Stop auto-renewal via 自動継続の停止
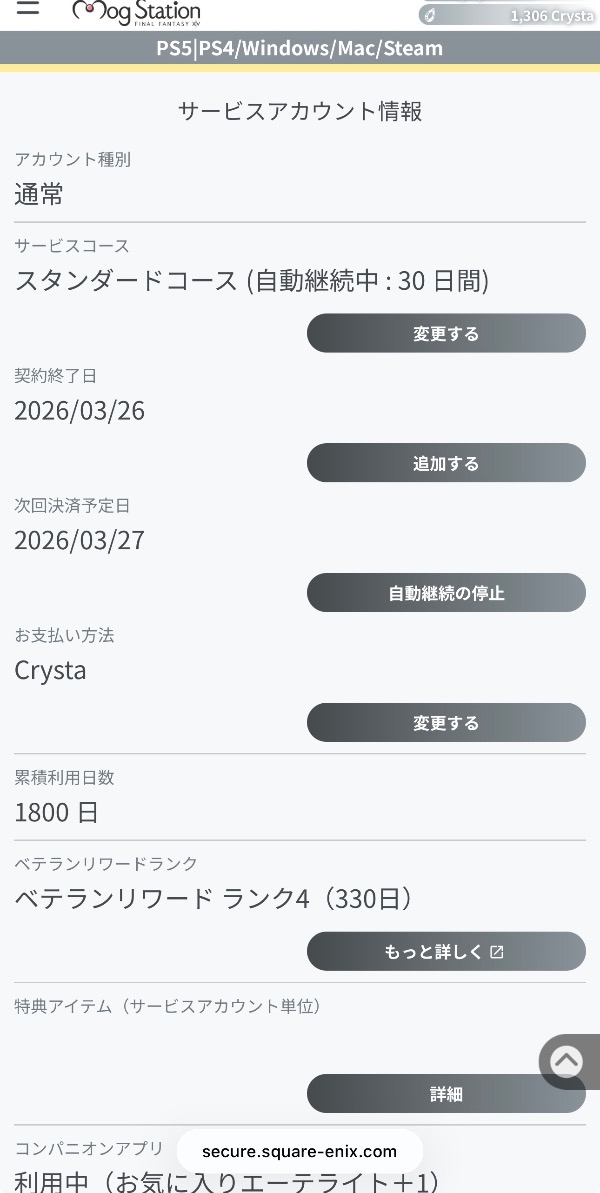The image size is (600, 1193). click(x=446, y=593)
